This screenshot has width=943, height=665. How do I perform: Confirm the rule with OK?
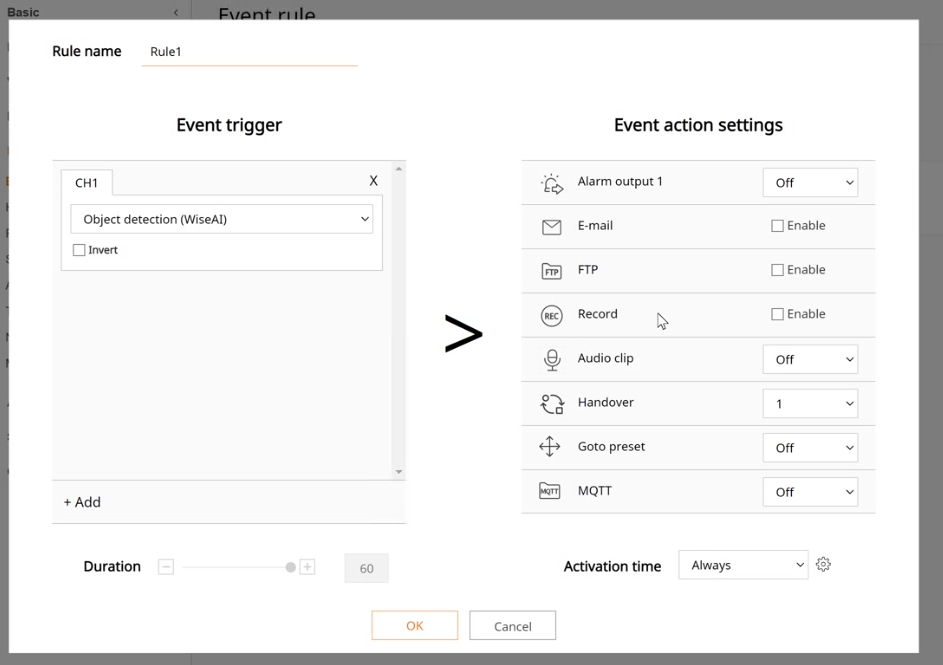[414, 626]
